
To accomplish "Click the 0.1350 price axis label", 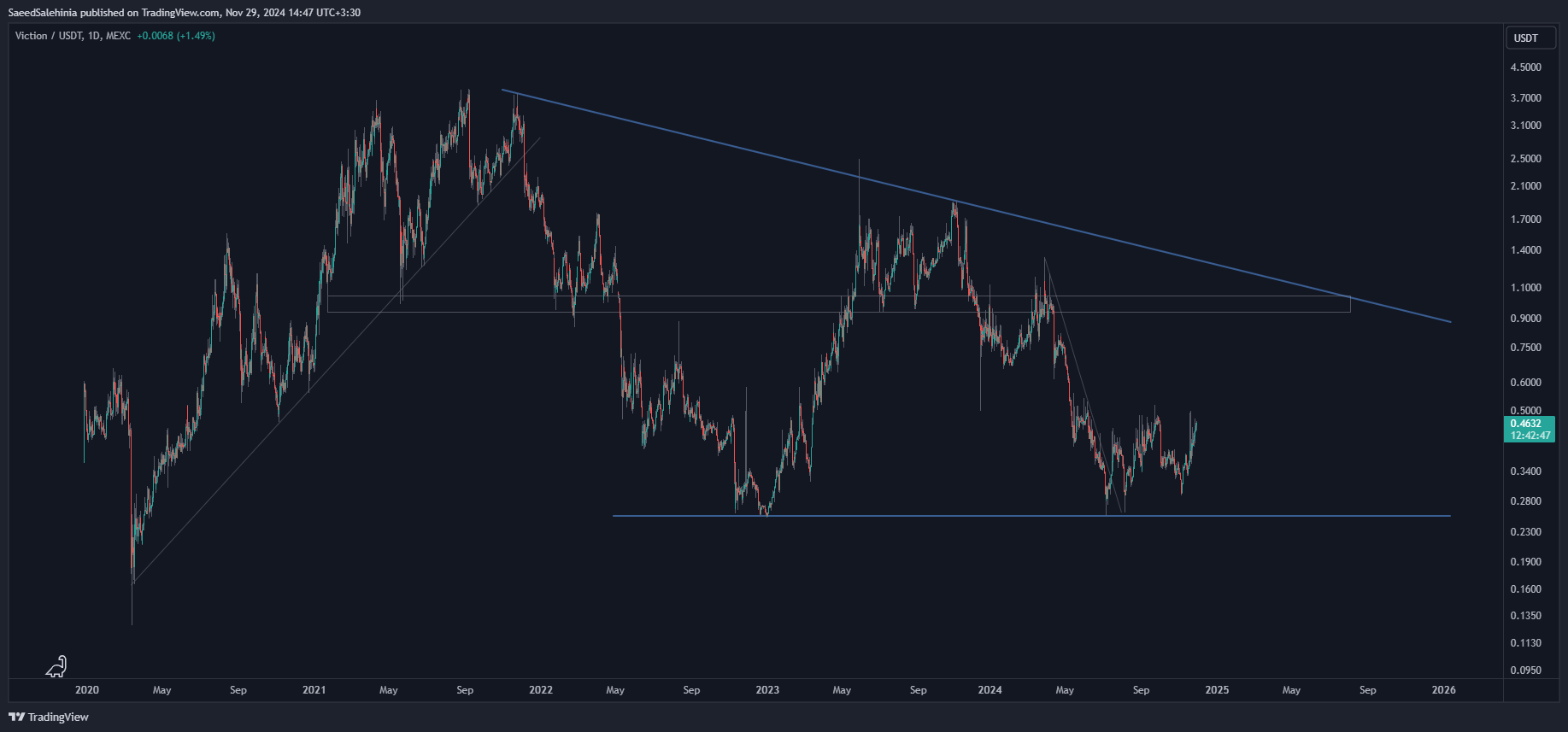I will tap(1525, 616).
